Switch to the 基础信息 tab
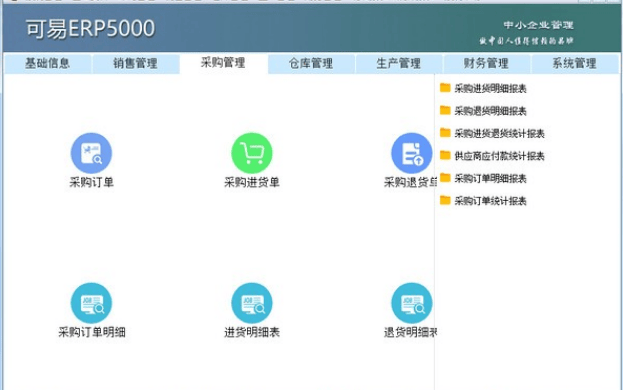The image size is (623, 390). (48, 64)
